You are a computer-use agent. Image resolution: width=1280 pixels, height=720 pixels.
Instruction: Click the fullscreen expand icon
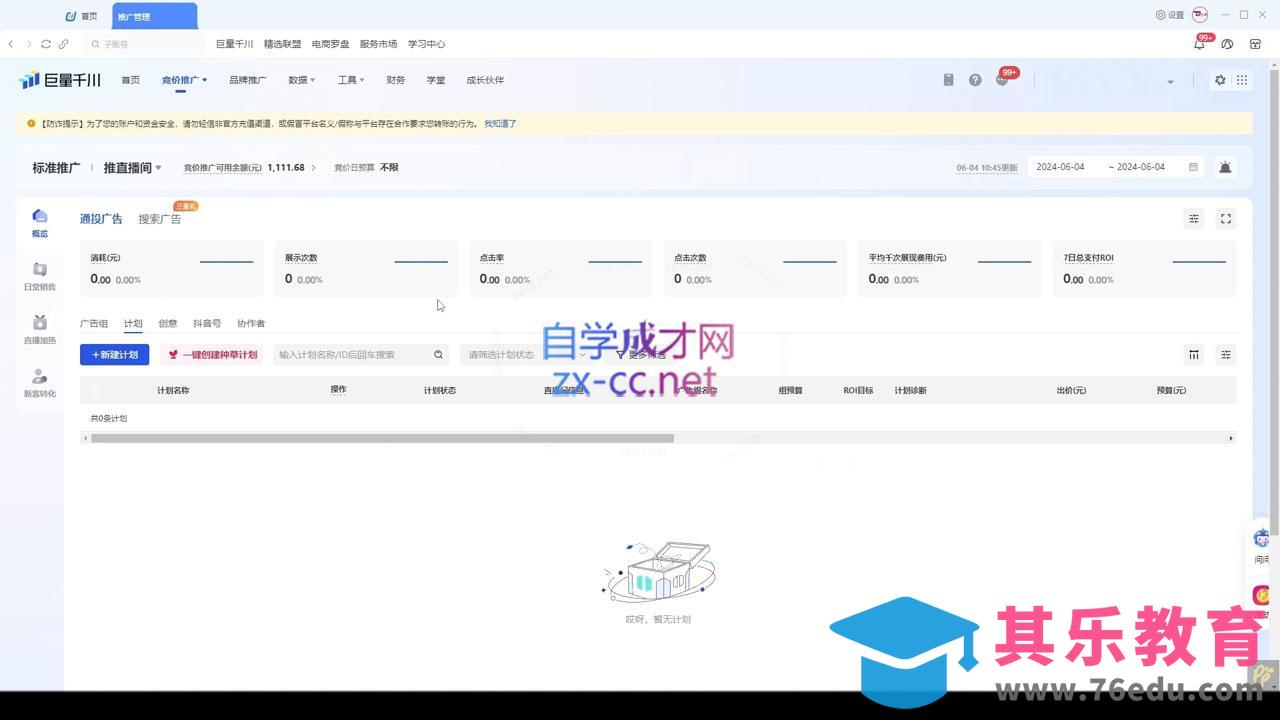pos(1225,219)
